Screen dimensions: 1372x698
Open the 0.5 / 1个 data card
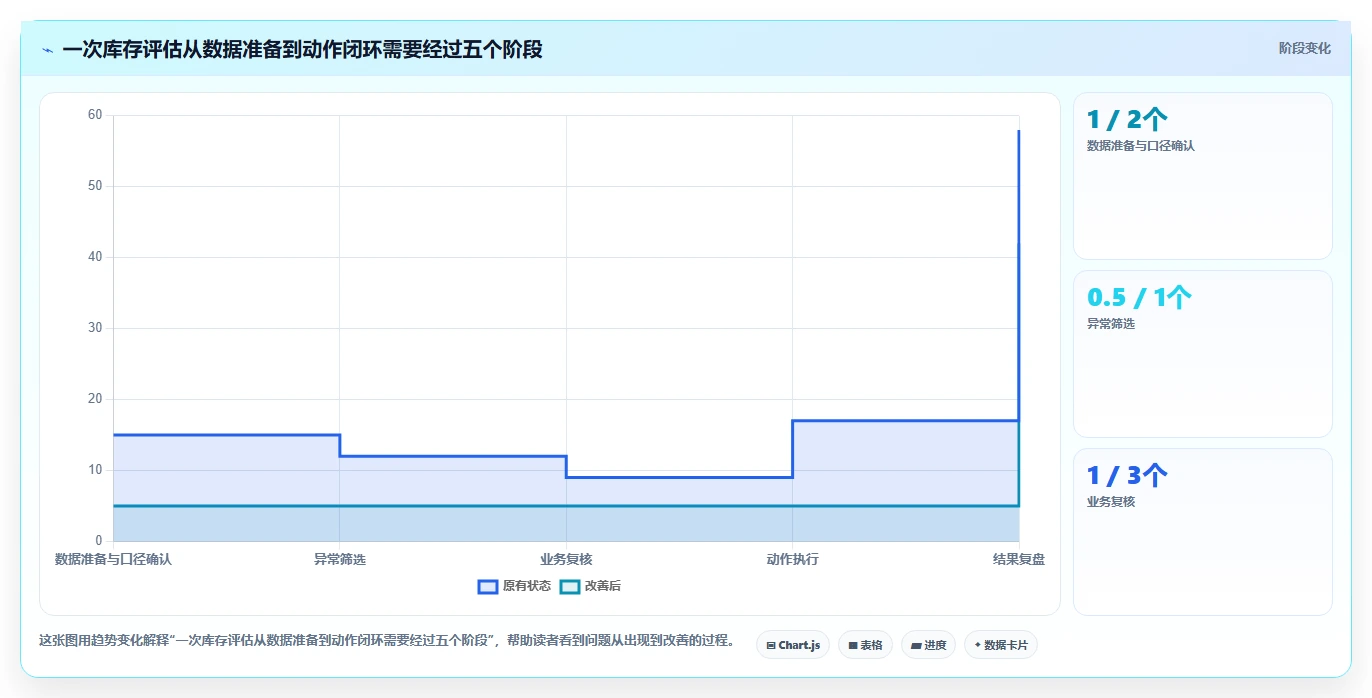click(1202, 354)
